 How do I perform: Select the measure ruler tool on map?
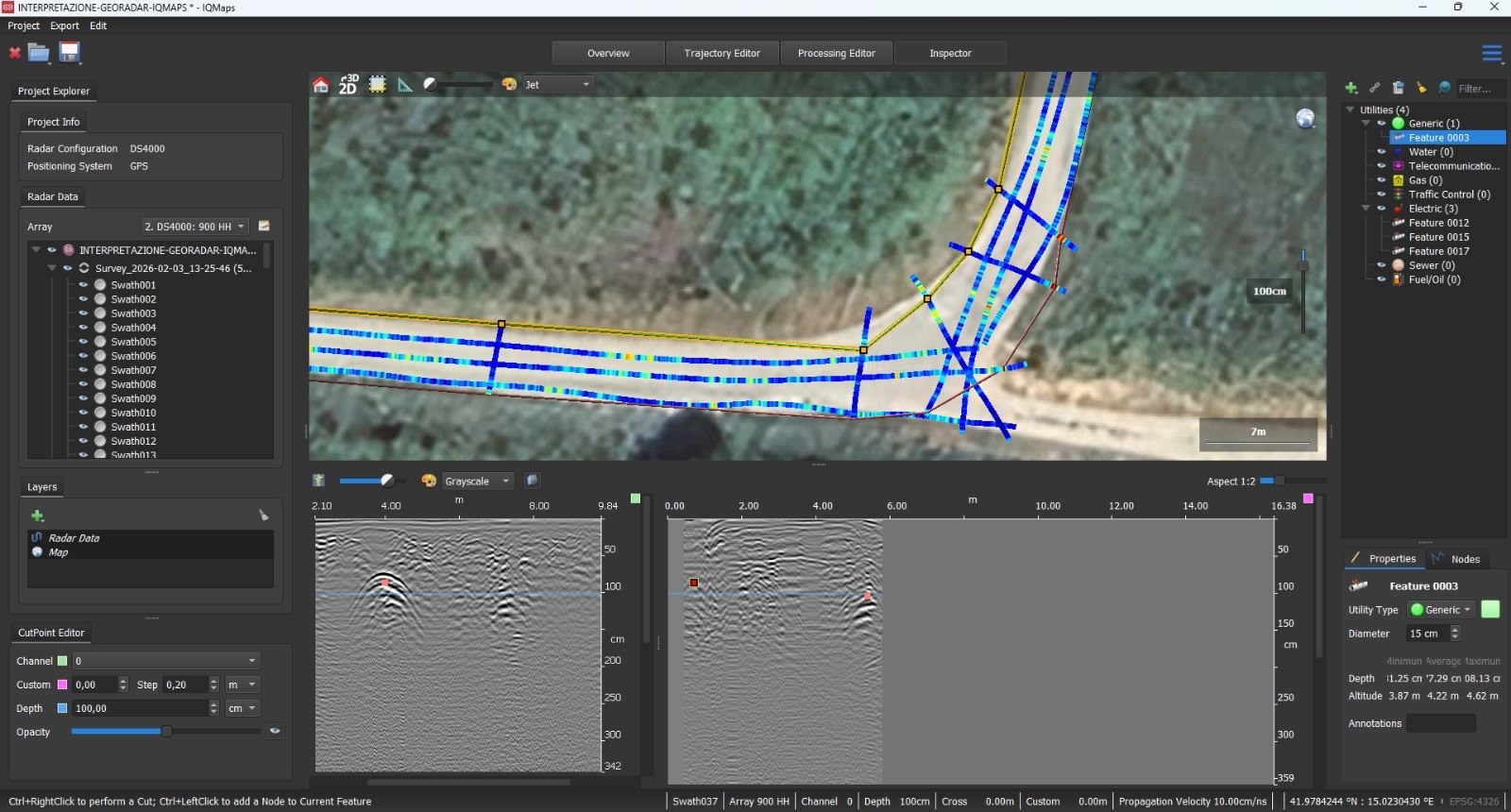click(x=405, y=84)
